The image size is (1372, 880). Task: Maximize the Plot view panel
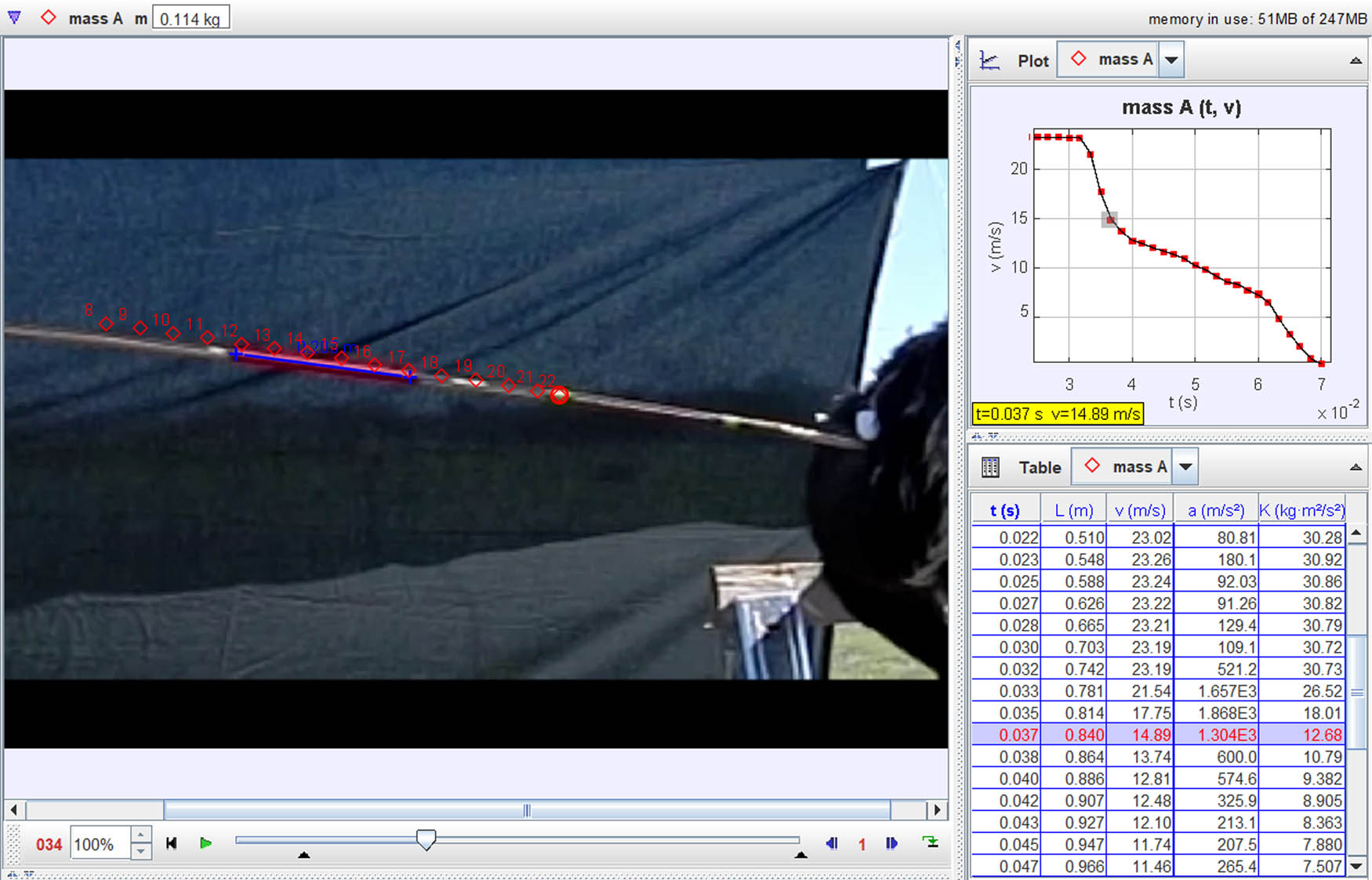(1356, 60)
